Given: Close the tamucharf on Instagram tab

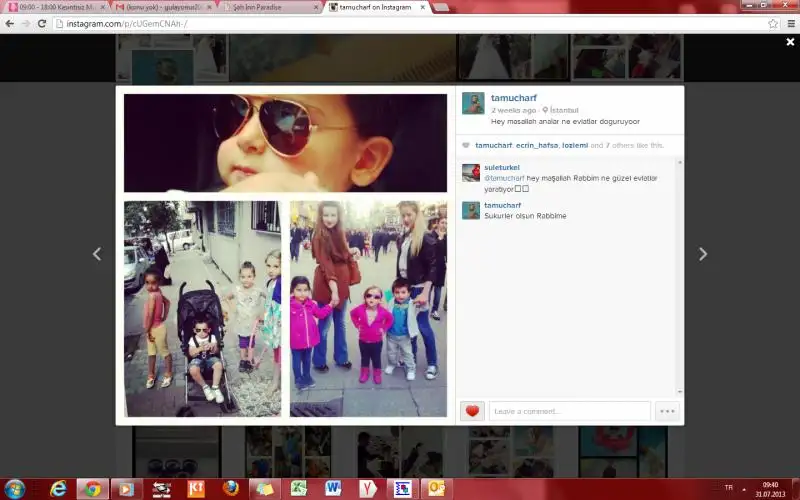Looking at the screenshot, I should 422,7.
